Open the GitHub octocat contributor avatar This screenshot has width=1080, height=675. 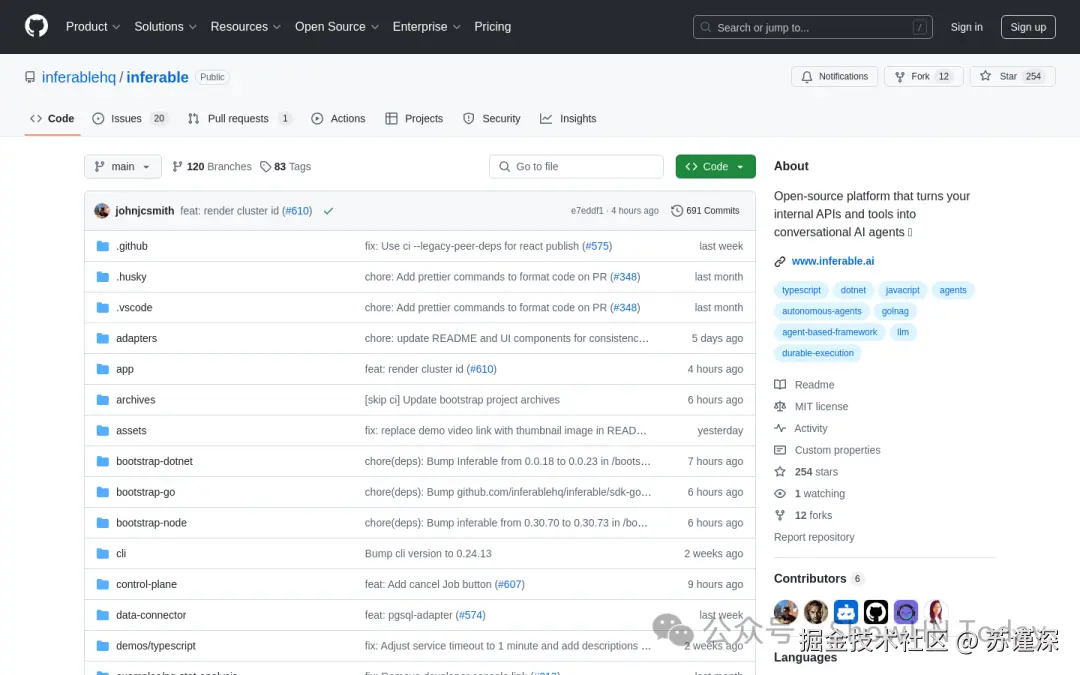click(876, 612)
